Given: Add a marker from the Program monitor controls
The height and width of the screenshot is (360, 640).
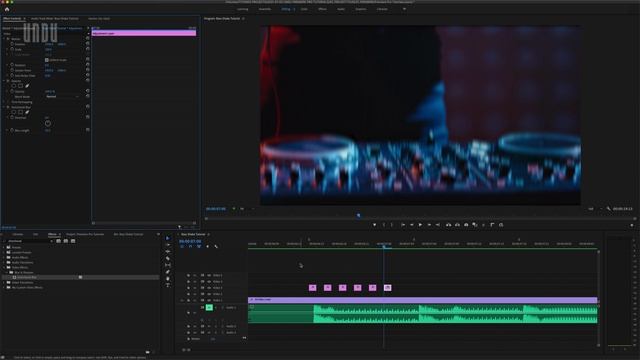Looking at the screenshot, I should click(374, 225).
